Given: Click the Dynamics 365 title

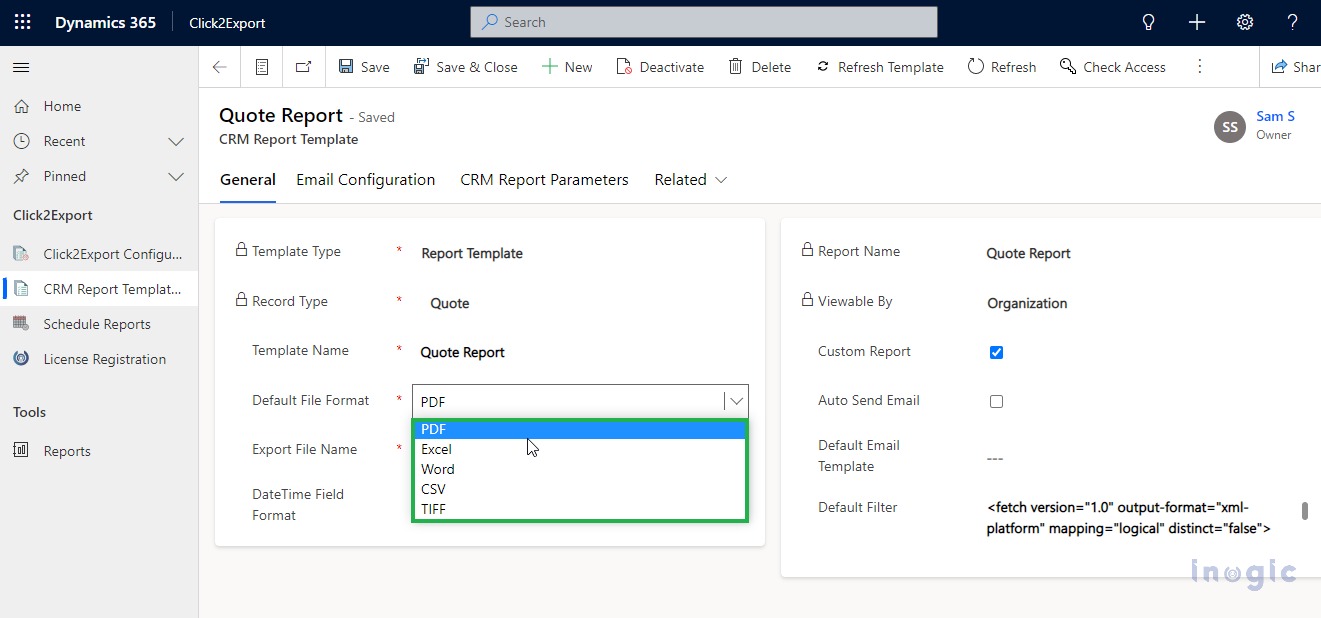Looking at the screenshot, I should pos(105,22).
